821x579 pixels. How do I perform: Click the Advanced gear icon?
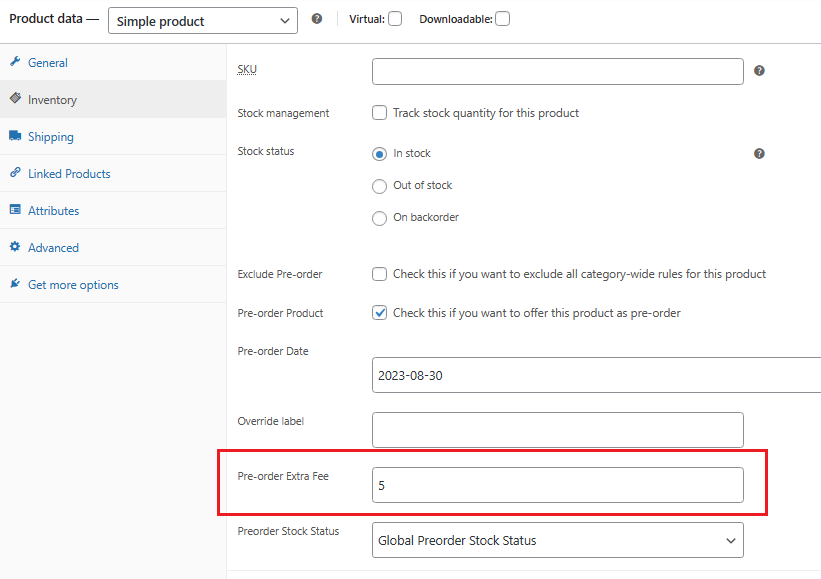tap(15, 247)
